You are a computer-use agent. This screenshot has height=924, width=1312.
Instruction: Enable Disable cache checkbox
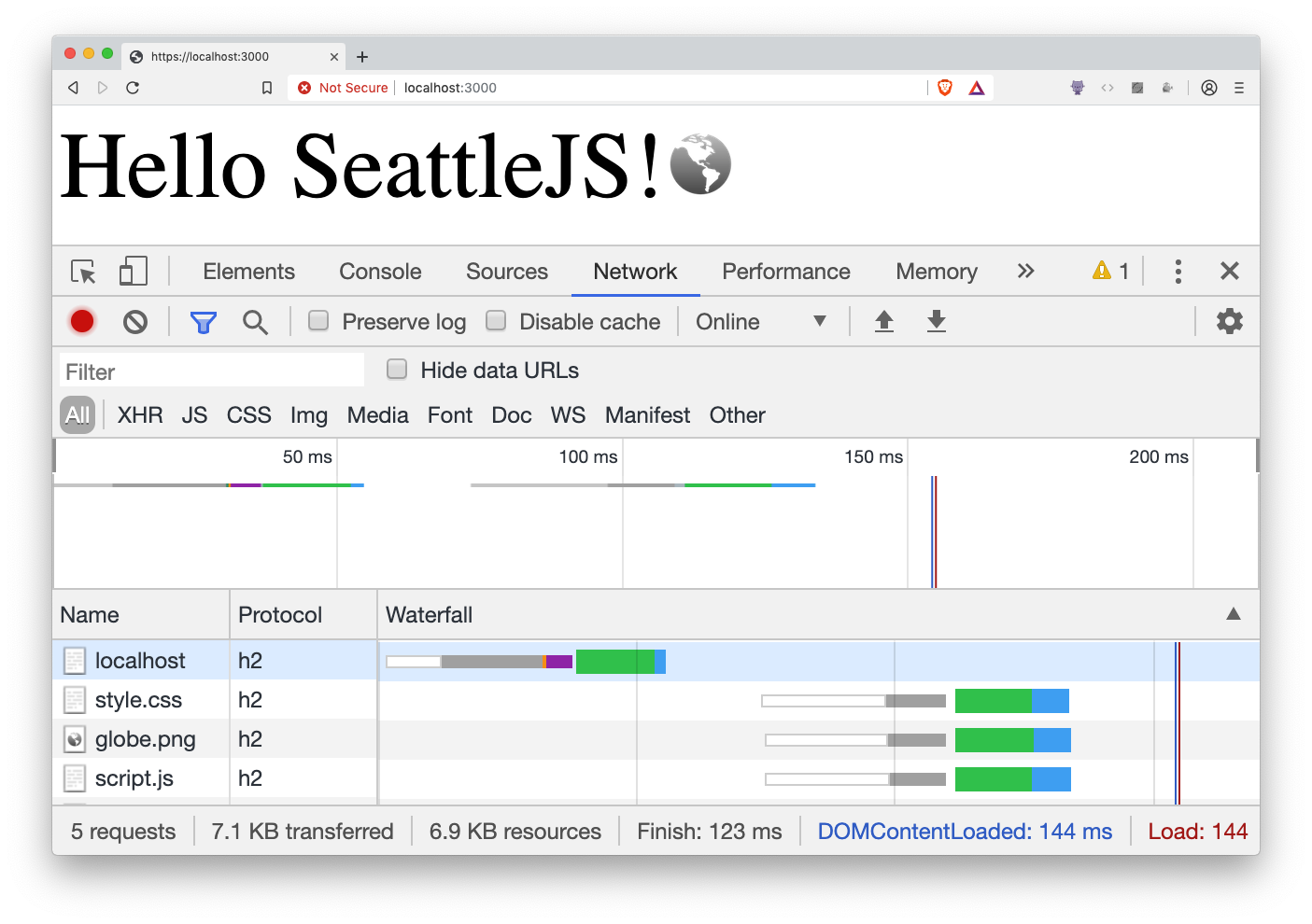click(496, 320)
